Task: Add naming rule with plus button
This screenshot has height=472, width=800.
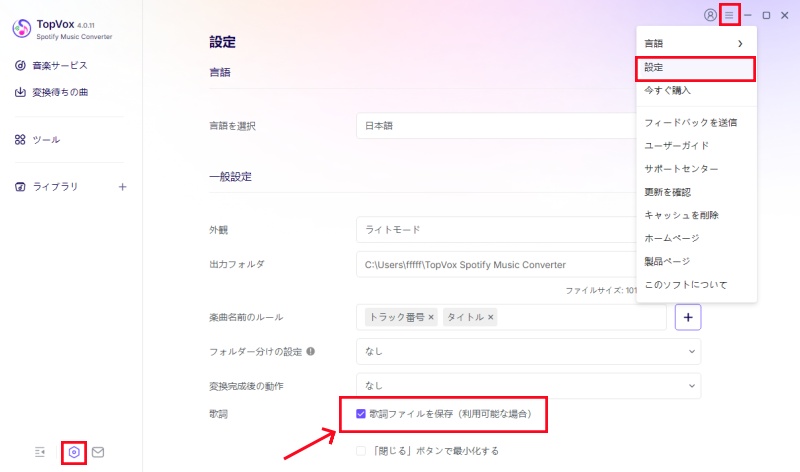Action: [x=688, y=317]
